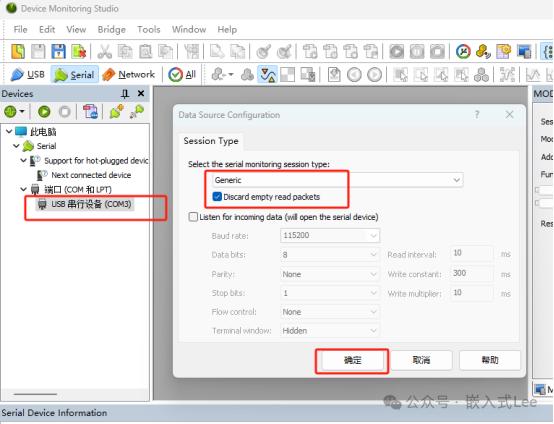This screenshot has height=424, width=554.
Task: Click the dialog question mark help button
Action: click(x=477, y=114)
